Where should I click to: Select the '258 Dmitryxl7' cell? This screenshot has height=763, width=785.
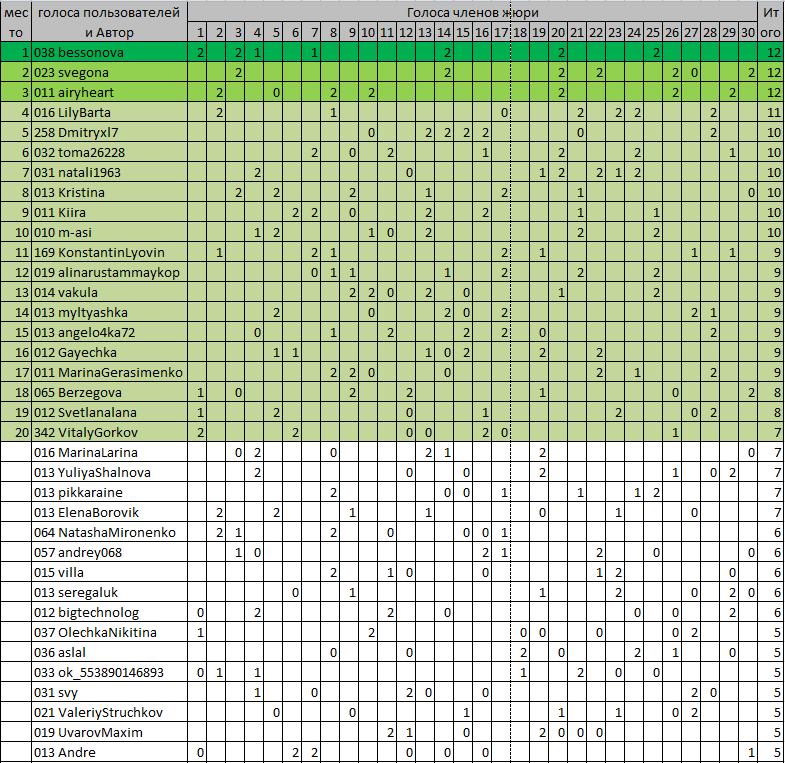tap(109, 133)
